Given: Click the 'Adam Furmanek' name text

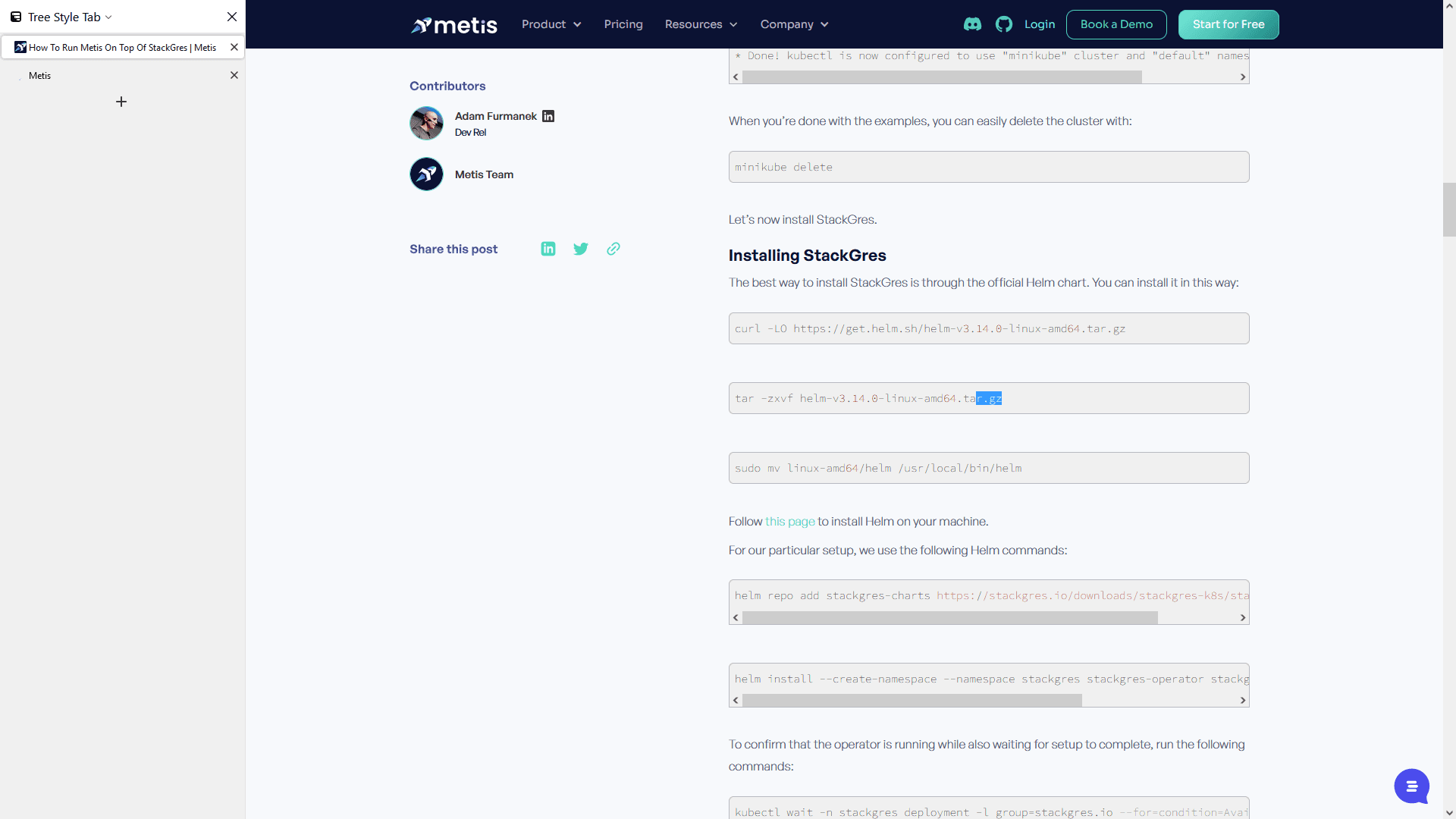Looking at the screenshot, I should (495, 116).
